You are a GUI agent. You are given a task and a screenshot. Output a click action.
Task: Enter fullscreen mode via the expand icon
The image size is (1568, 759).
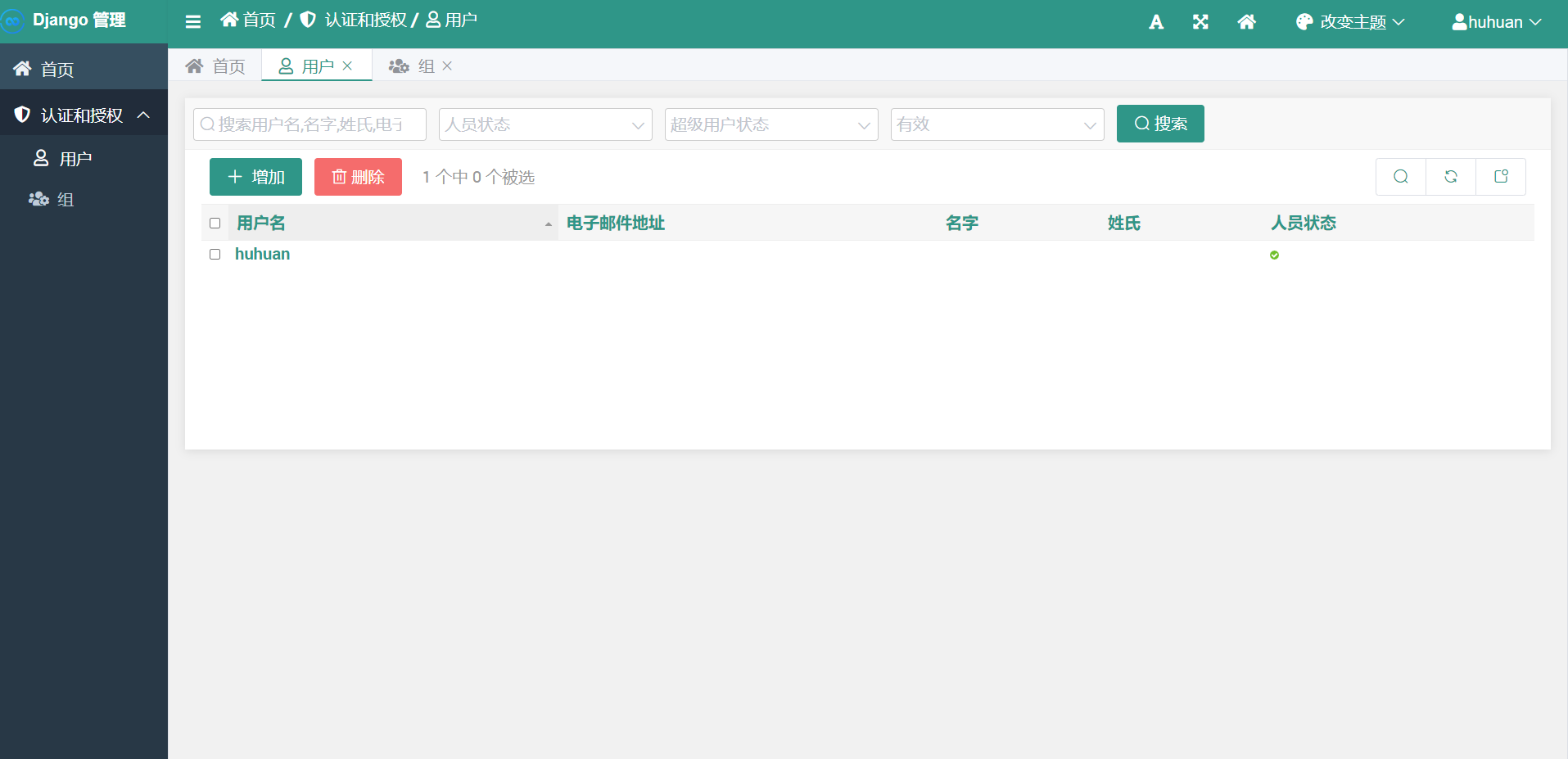(x=1200, y=21)
